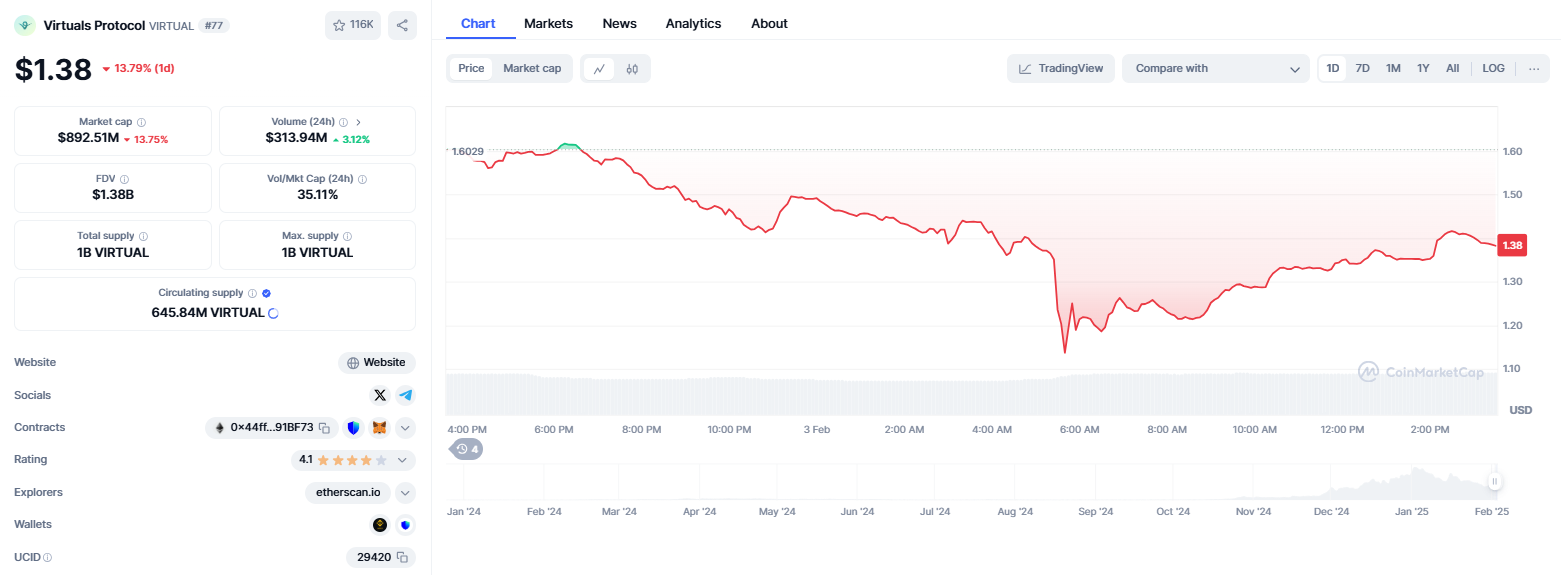Open the black-and-gold wallet icon in Wallets
Image resolution: width=1561 pixels, height=575 pixels.
(x=380, y=524)
